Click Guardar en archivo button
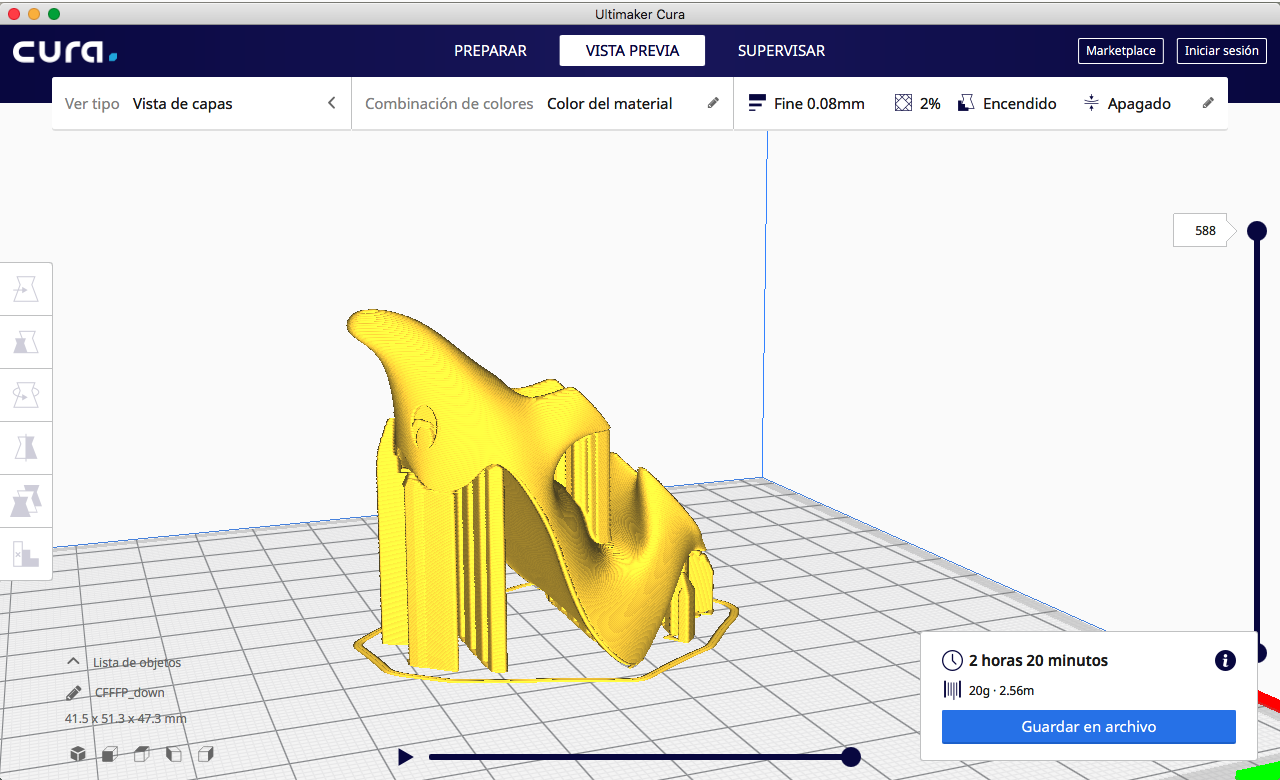The width and height of the screenshot is (1280, 780). (1089, 727)
